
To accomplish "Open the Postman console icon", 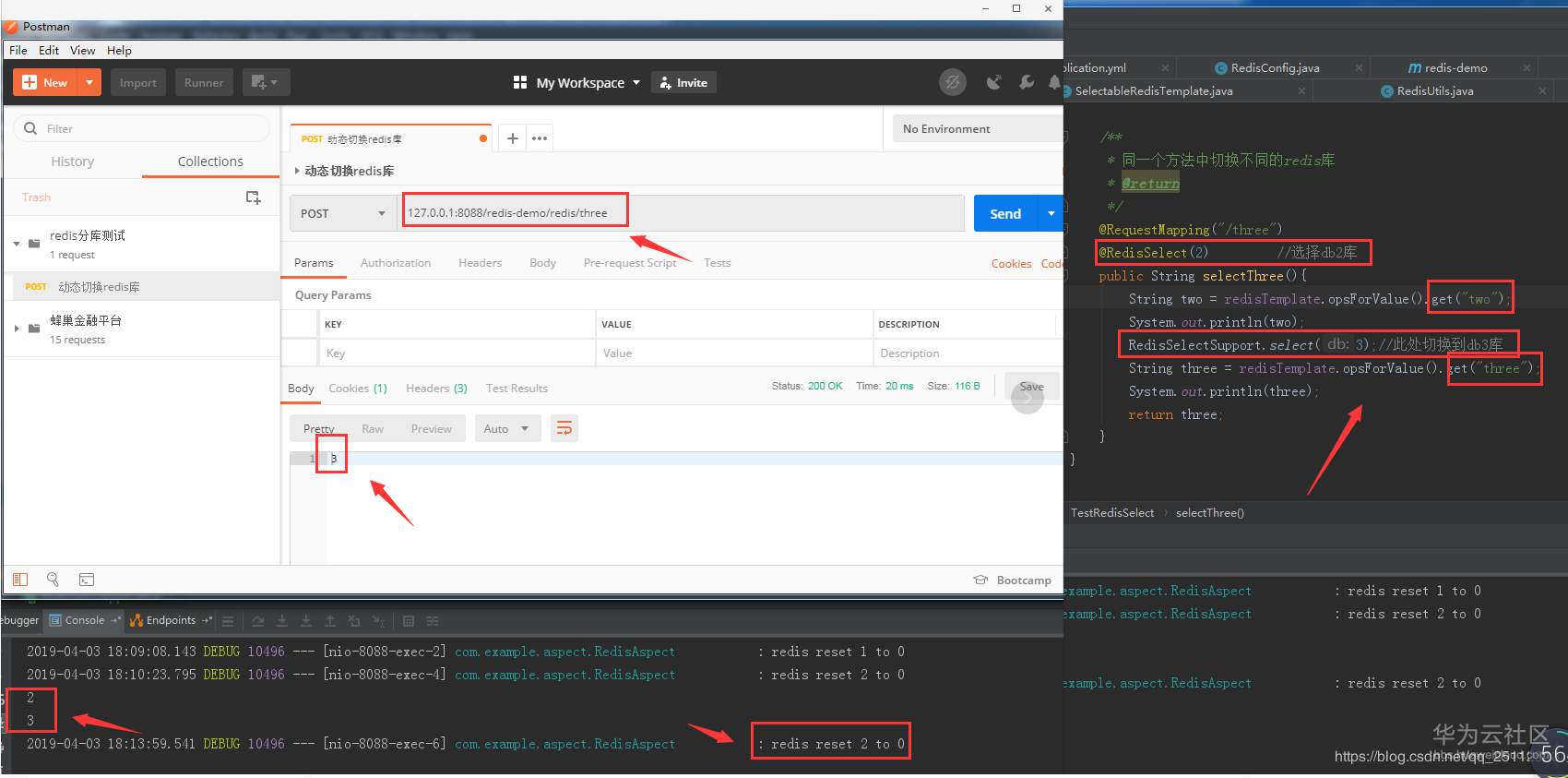I will 87,580.
